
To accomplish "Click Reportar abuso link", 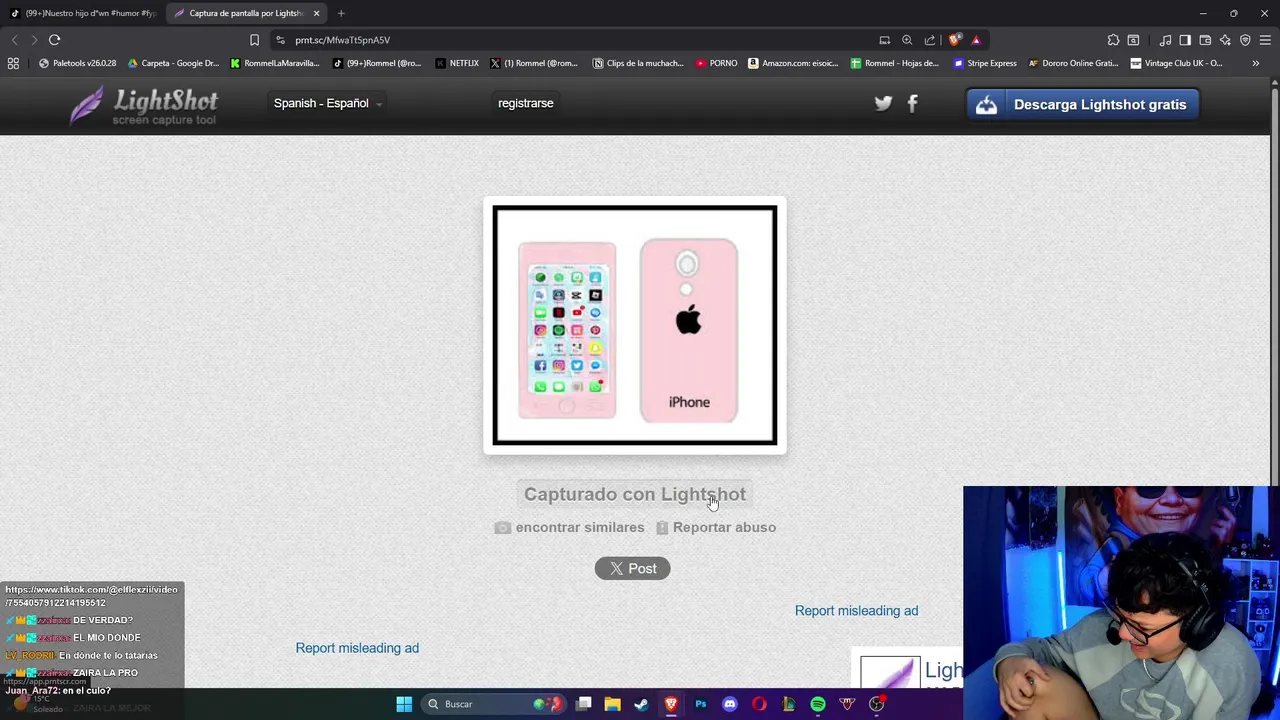I will tap(716, 527).
